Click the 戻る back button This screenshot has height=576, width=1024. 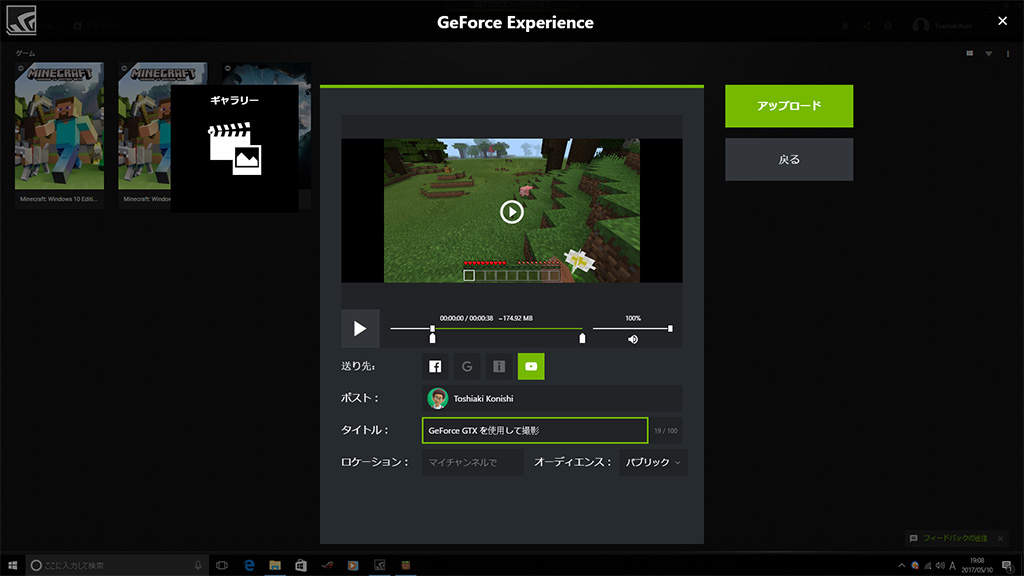tap(789, 159)
